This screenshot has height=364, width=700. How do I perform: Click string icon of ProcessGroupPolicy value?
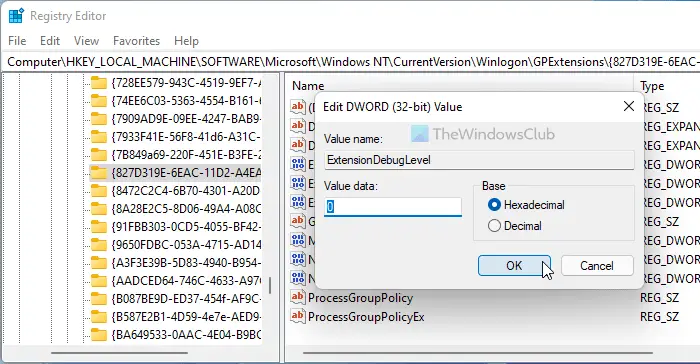pyautogui.click(x=297, y=297)
